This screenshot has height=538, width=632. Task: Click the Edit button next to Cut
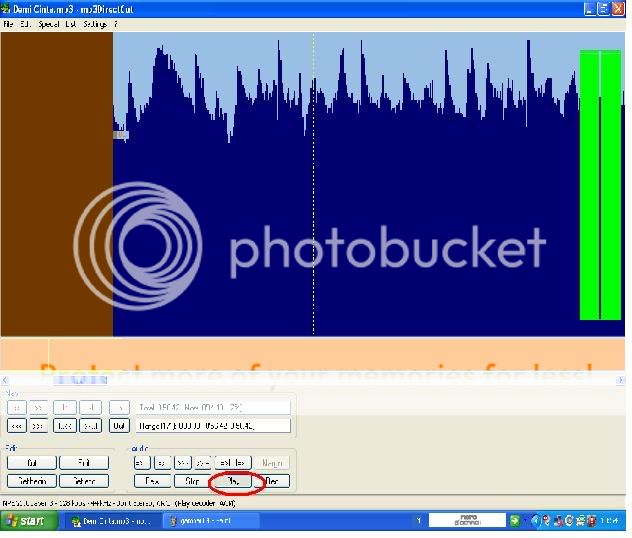click(x=84, y=463)
